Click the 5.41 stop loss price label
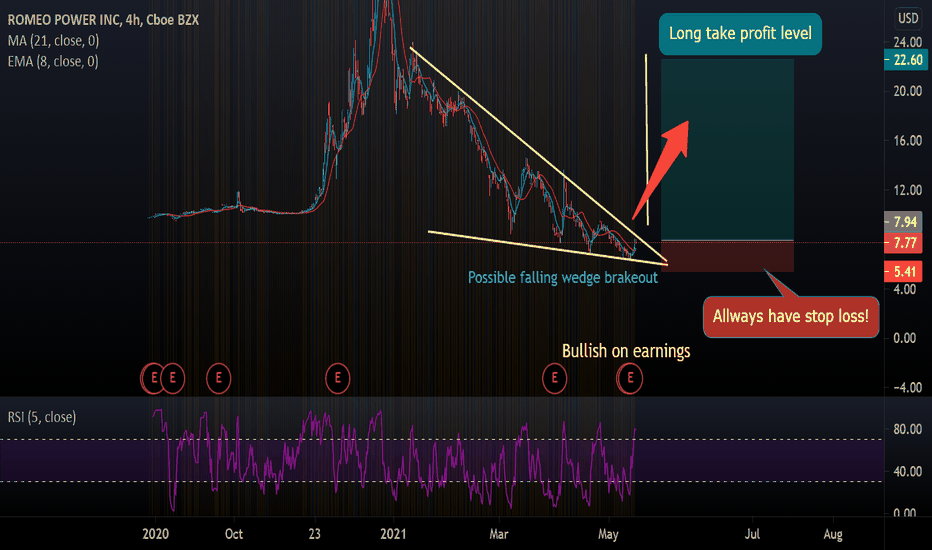The height and width of the screenshot is (550, 932). (x=903, y=272)
